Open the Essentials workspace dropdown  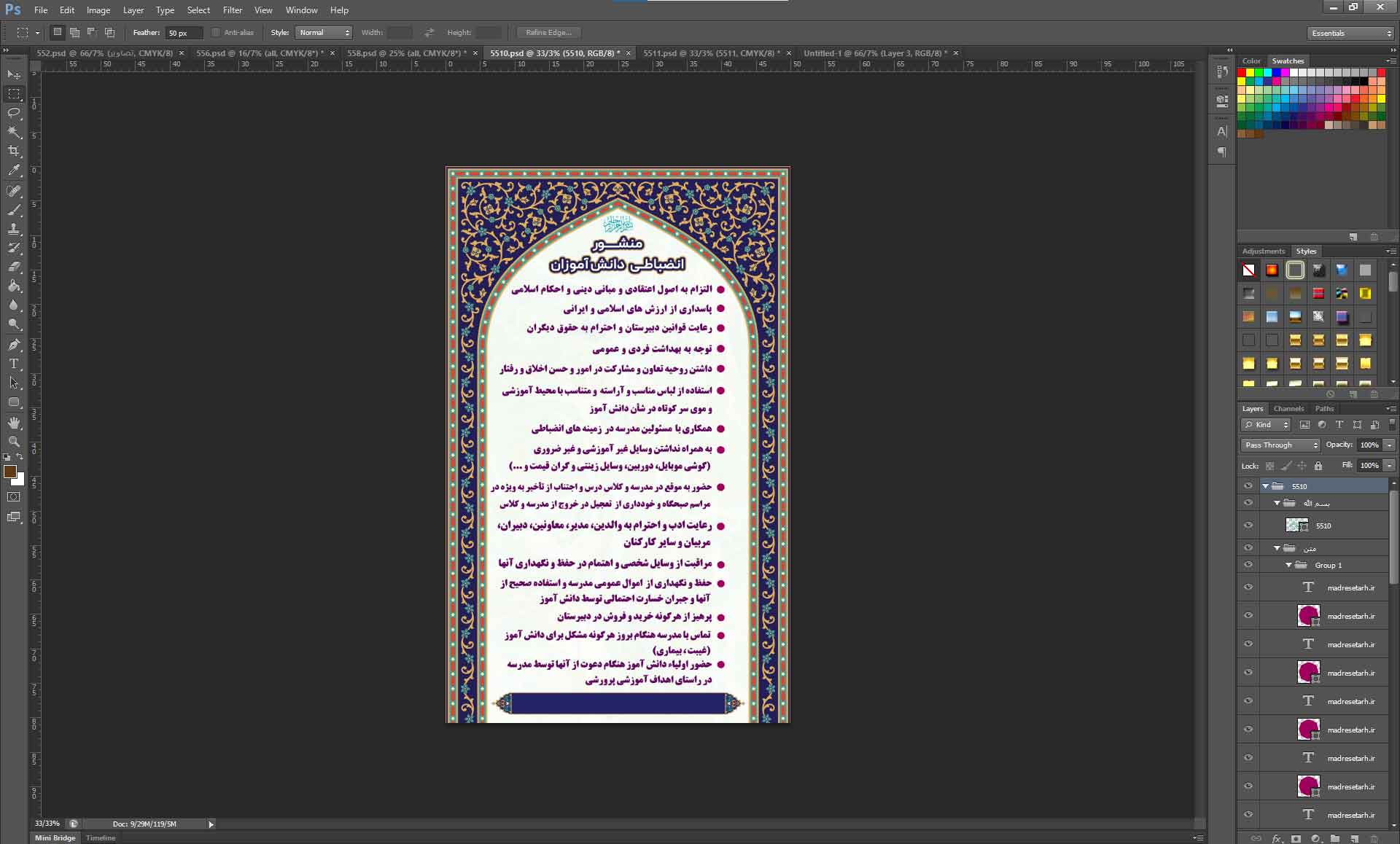click(1350, 34)
